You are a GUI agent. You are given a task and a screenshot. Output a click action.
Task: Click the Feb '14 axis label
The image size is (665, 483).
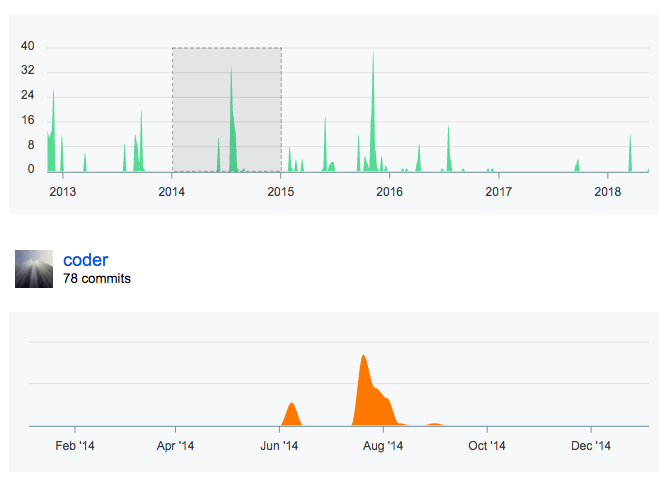(x=75, y=446)
